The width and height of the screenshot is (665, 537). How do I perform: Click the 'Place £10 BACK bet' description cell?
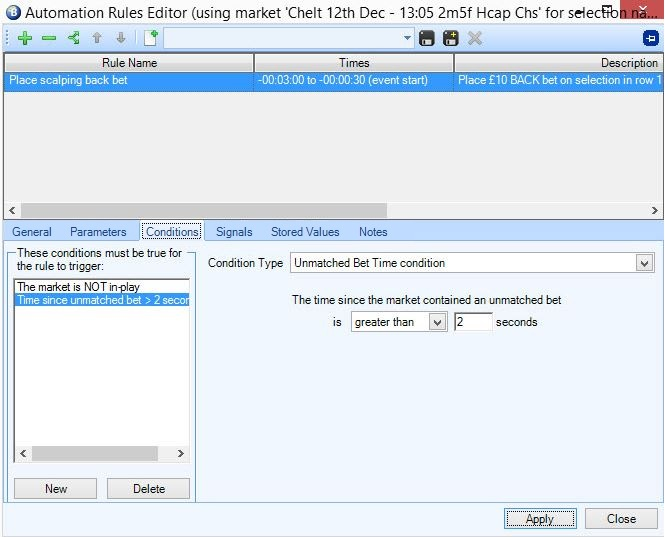(x=558, y=80)
